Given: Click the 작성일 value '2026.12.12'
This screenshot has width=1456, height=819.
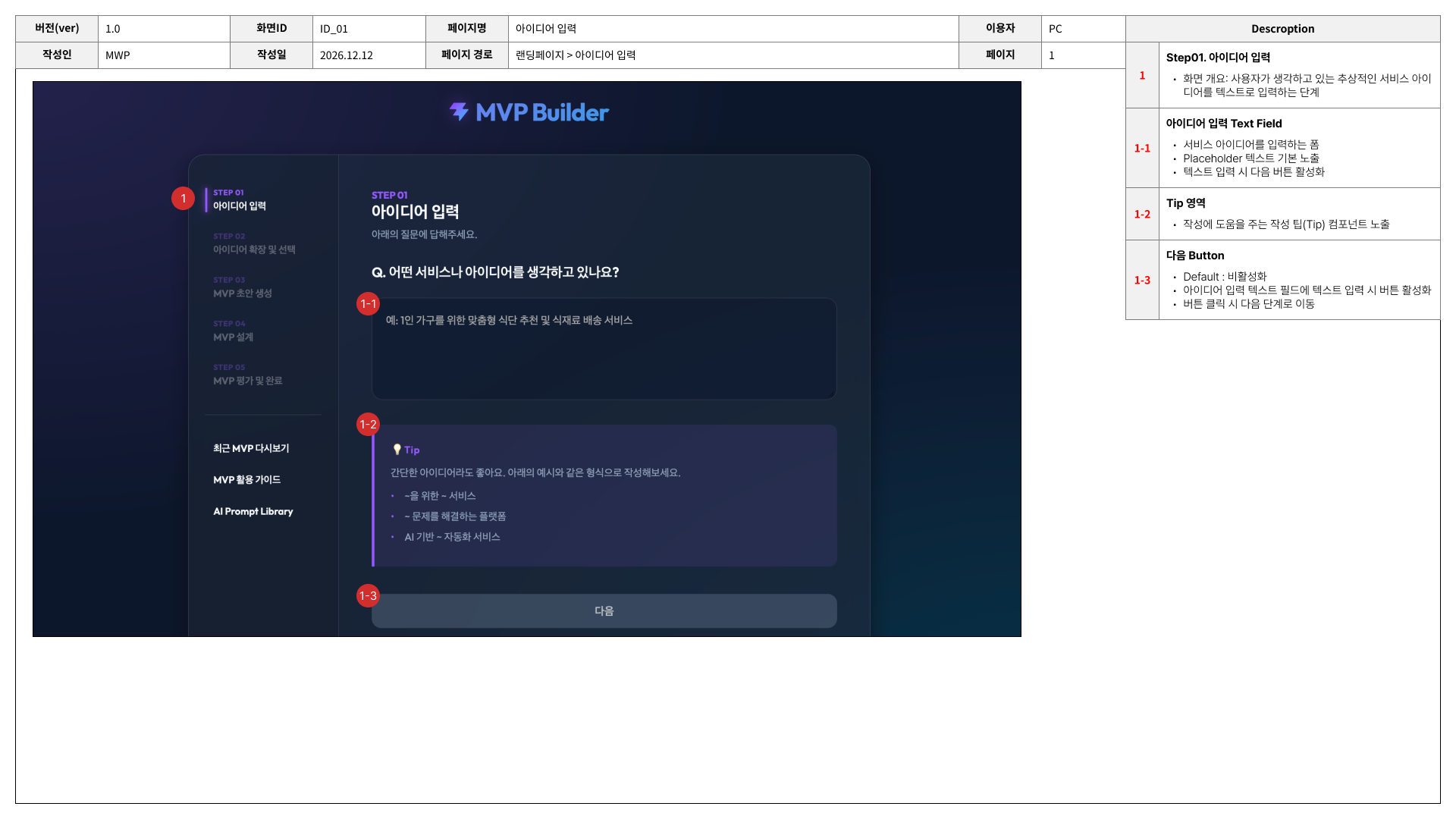Looking at the screenshot, I should [x=347, y=55].
